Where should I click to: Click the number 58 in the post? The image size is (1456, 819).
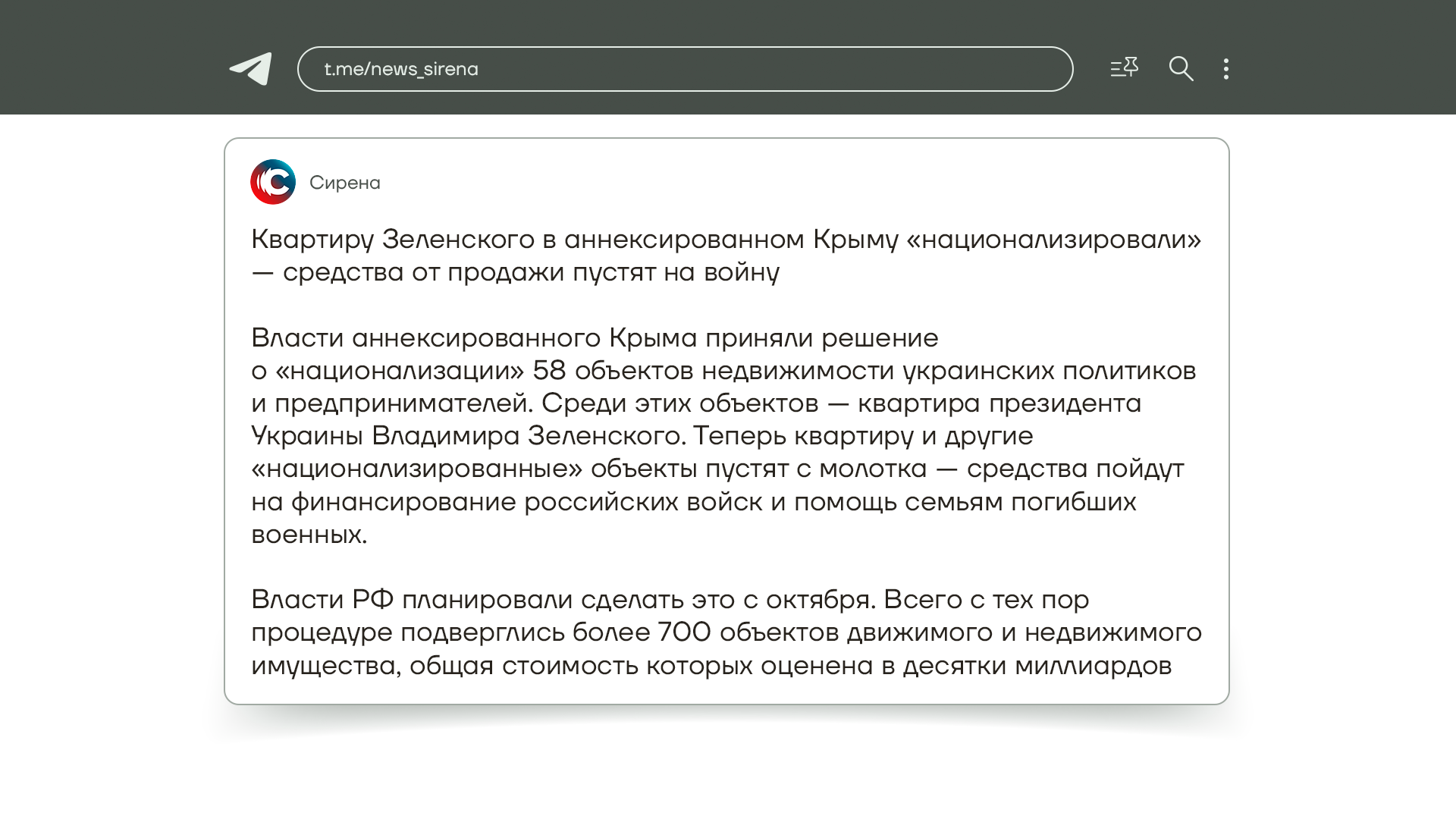(549, 371)
